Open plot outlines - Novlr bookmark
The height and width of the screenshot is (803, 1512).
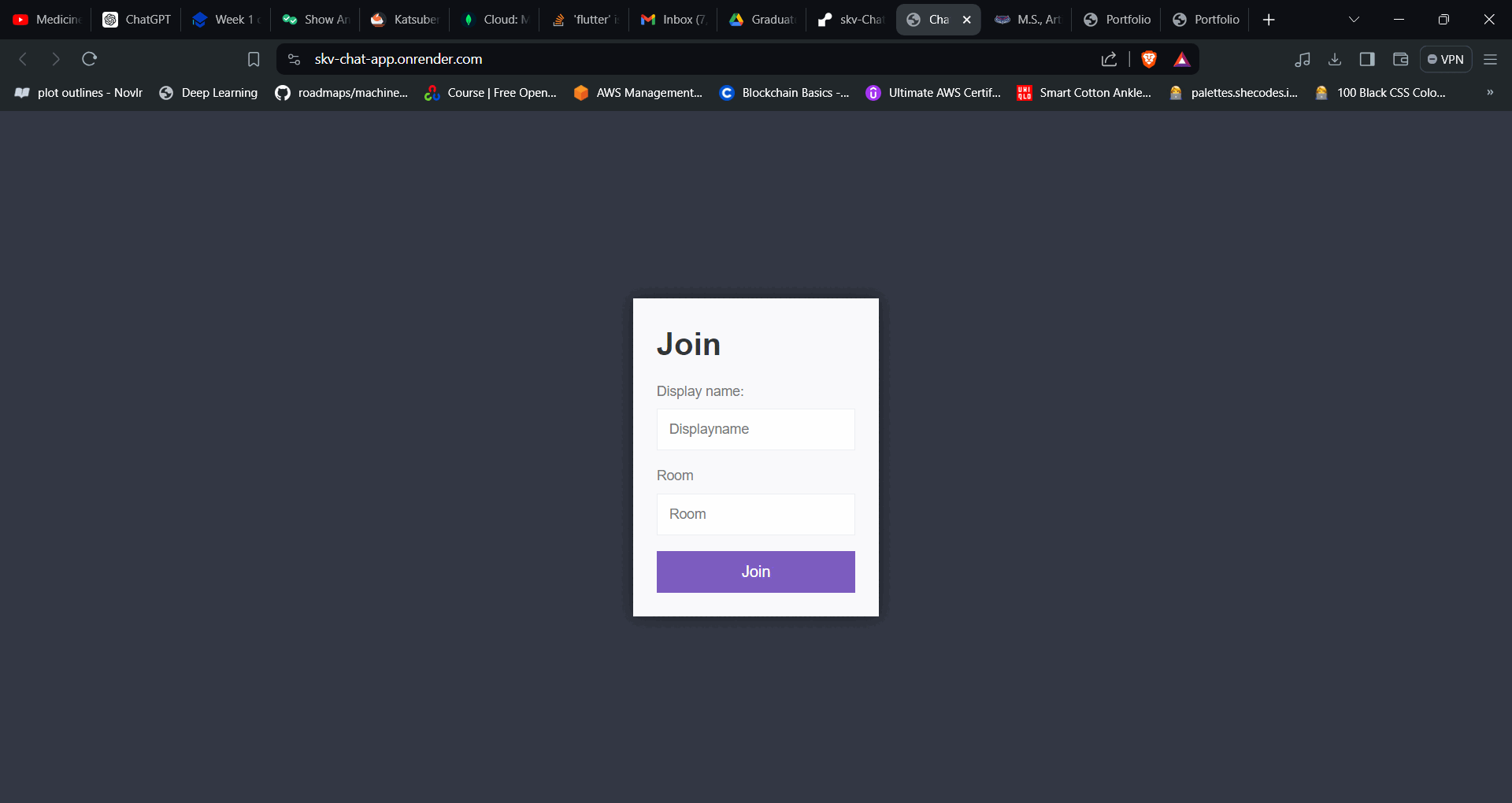coord(79,92)
